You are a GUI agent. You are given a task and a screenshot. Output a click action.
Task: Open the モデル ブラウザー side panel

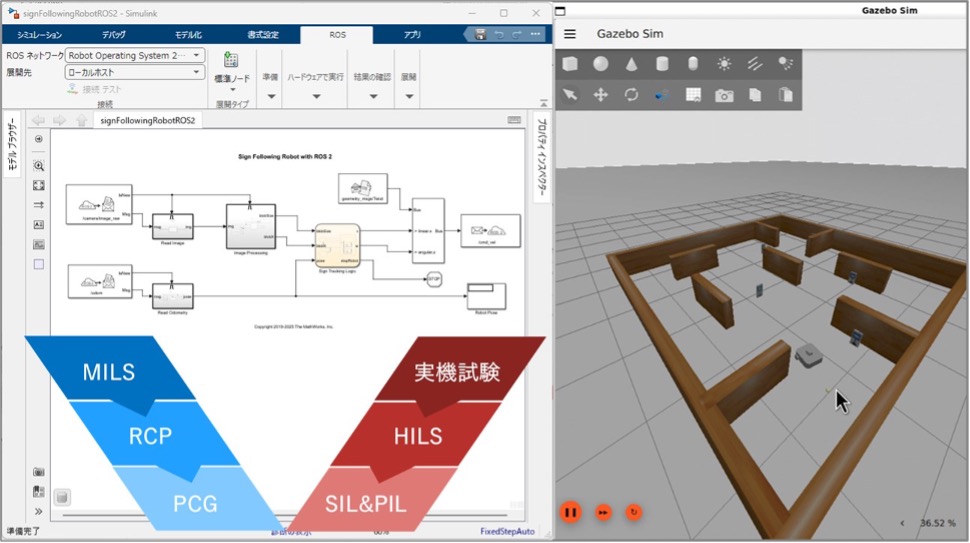point(13,146)
